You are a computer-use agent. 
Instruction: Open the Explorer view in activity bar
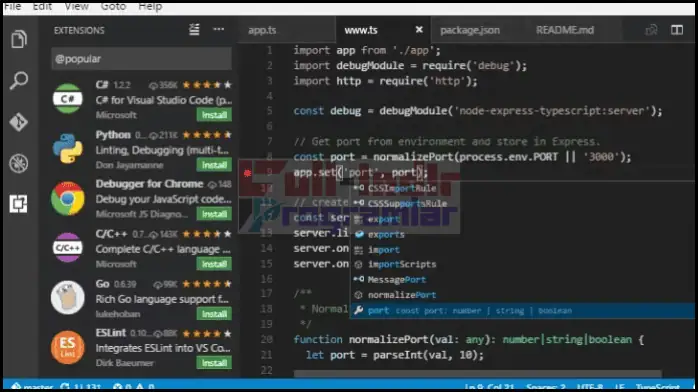tap(19, 39)
